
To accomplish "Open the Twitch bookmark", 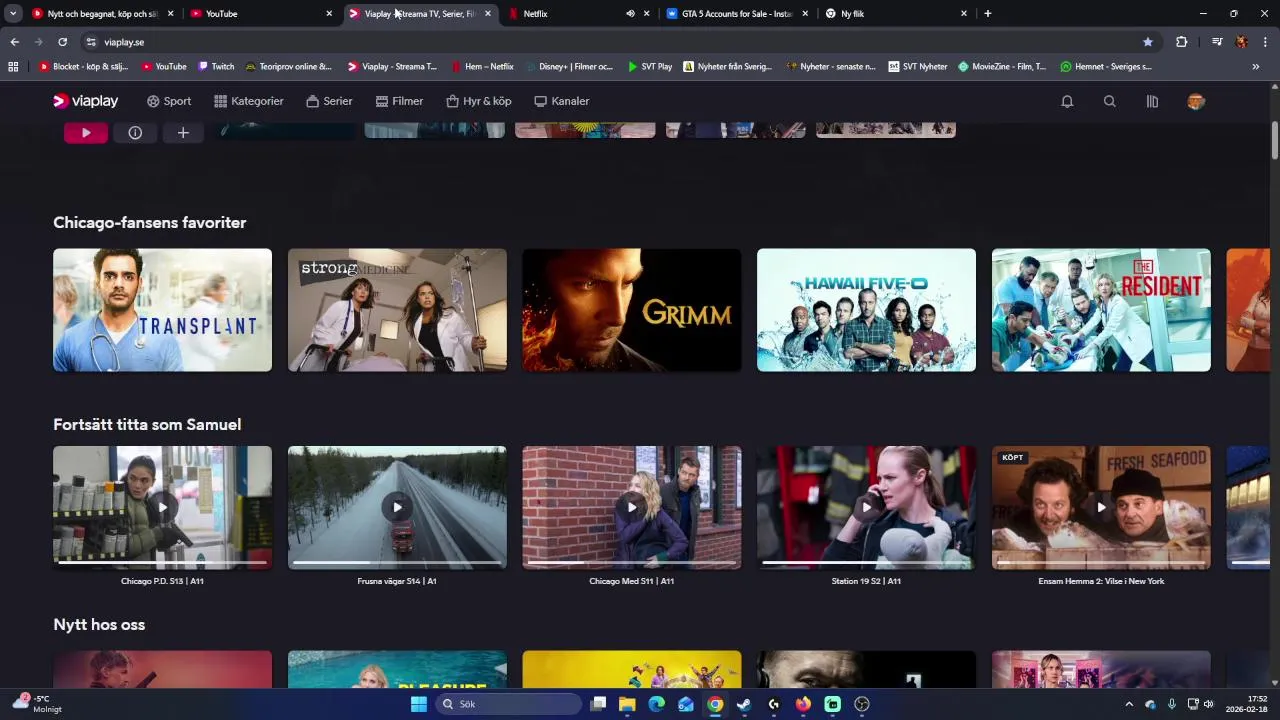I will pyautogui.click(x=216, y=67).
